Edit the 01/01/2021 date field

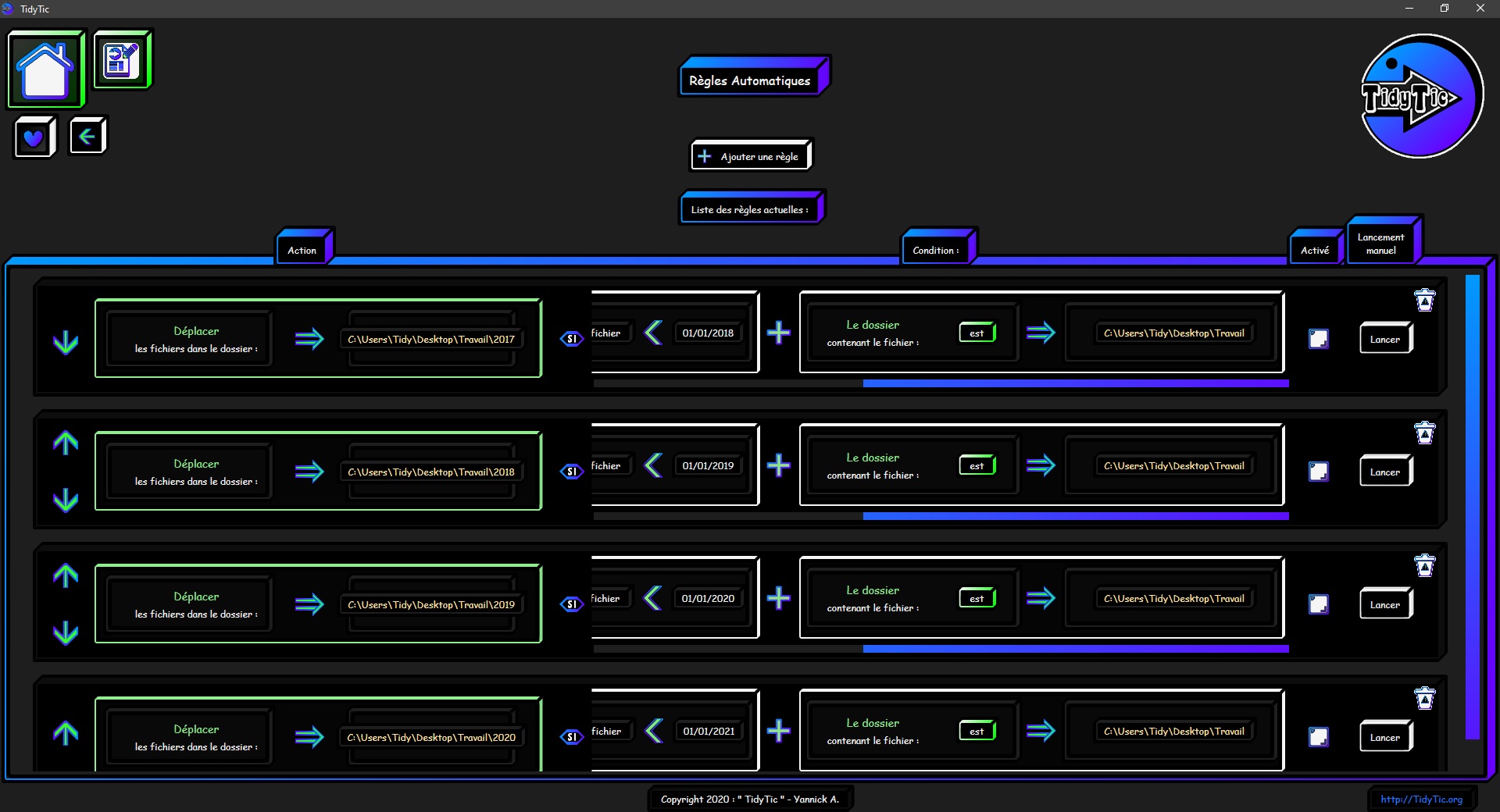click(709, 731)
